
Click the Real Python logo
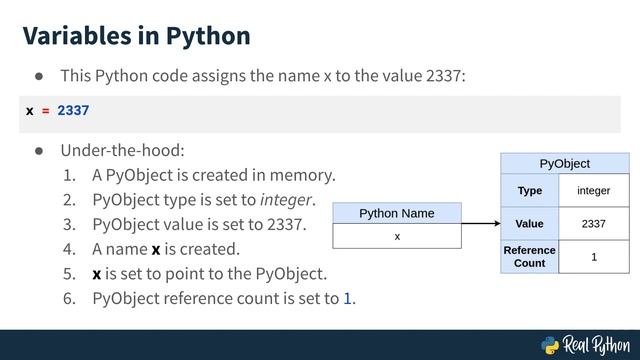[585, 345]
